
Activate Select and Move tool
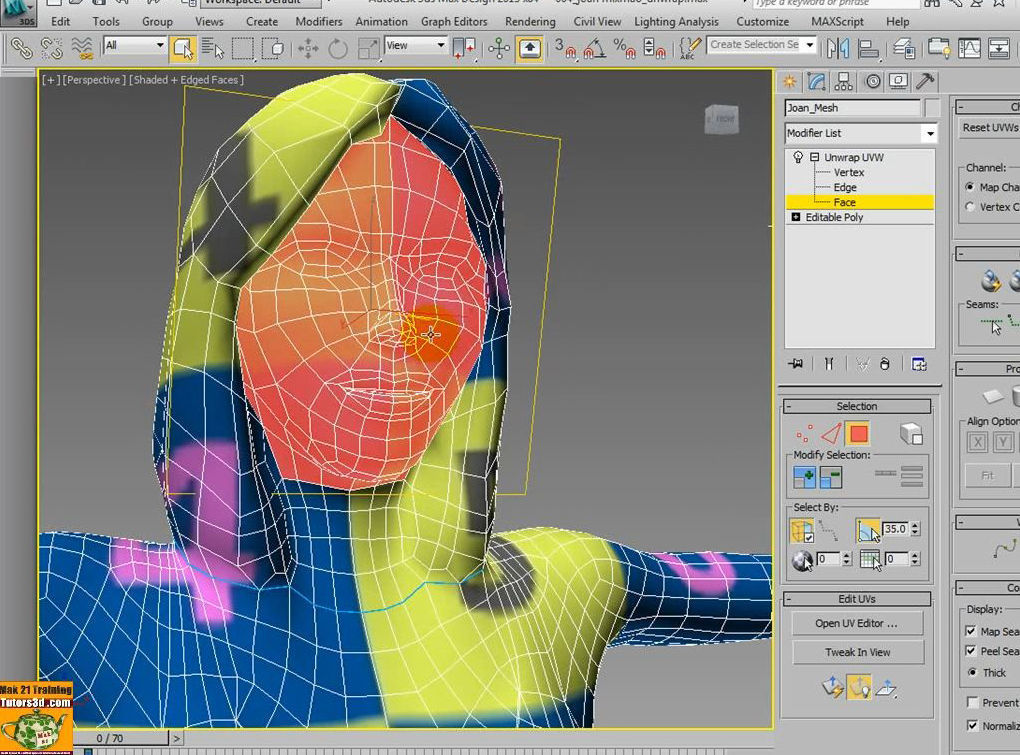308,48
